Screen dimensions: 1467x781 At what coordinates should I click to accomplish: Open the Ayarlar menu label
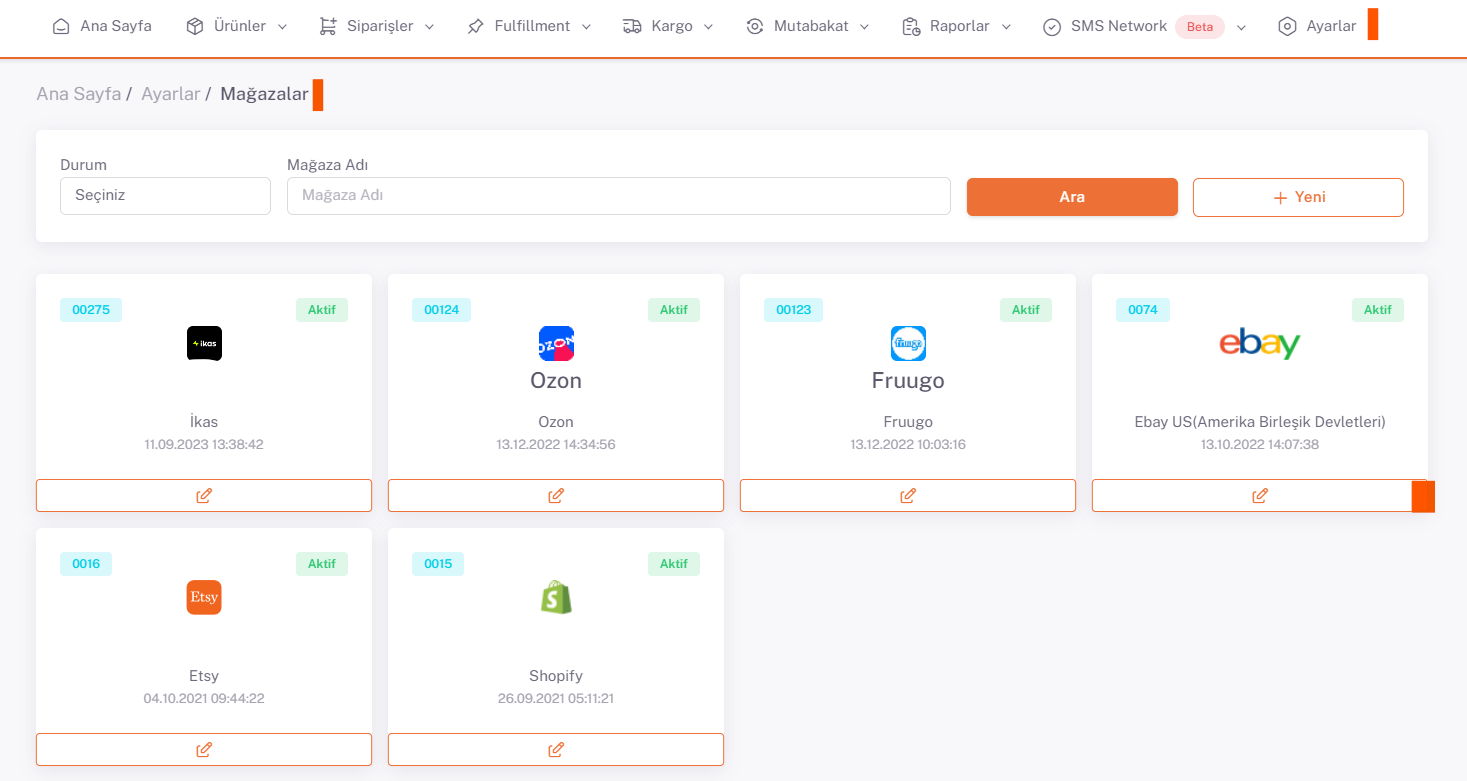(1331, 27)
